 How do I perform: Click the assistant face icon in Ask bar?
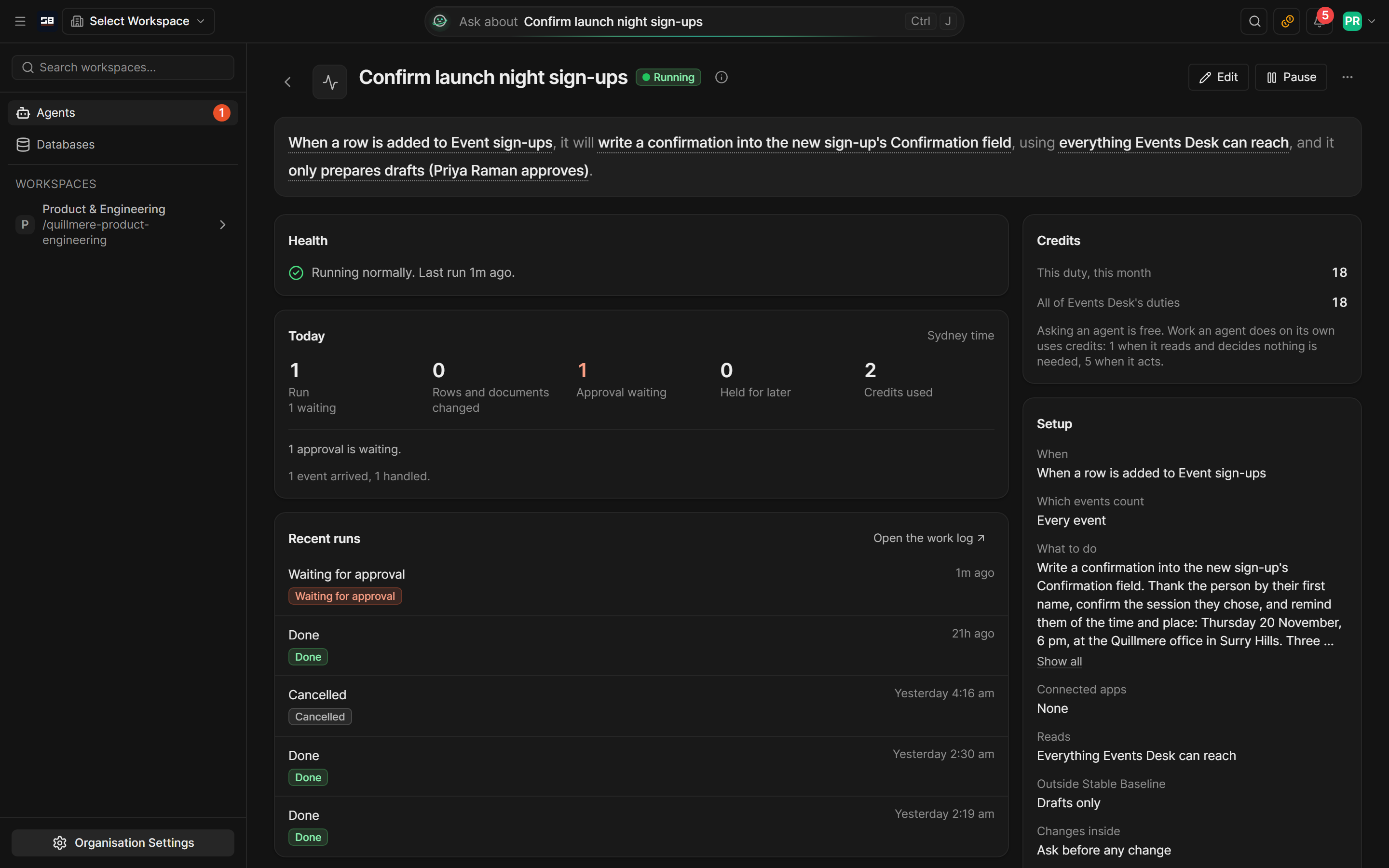point(440,21)
